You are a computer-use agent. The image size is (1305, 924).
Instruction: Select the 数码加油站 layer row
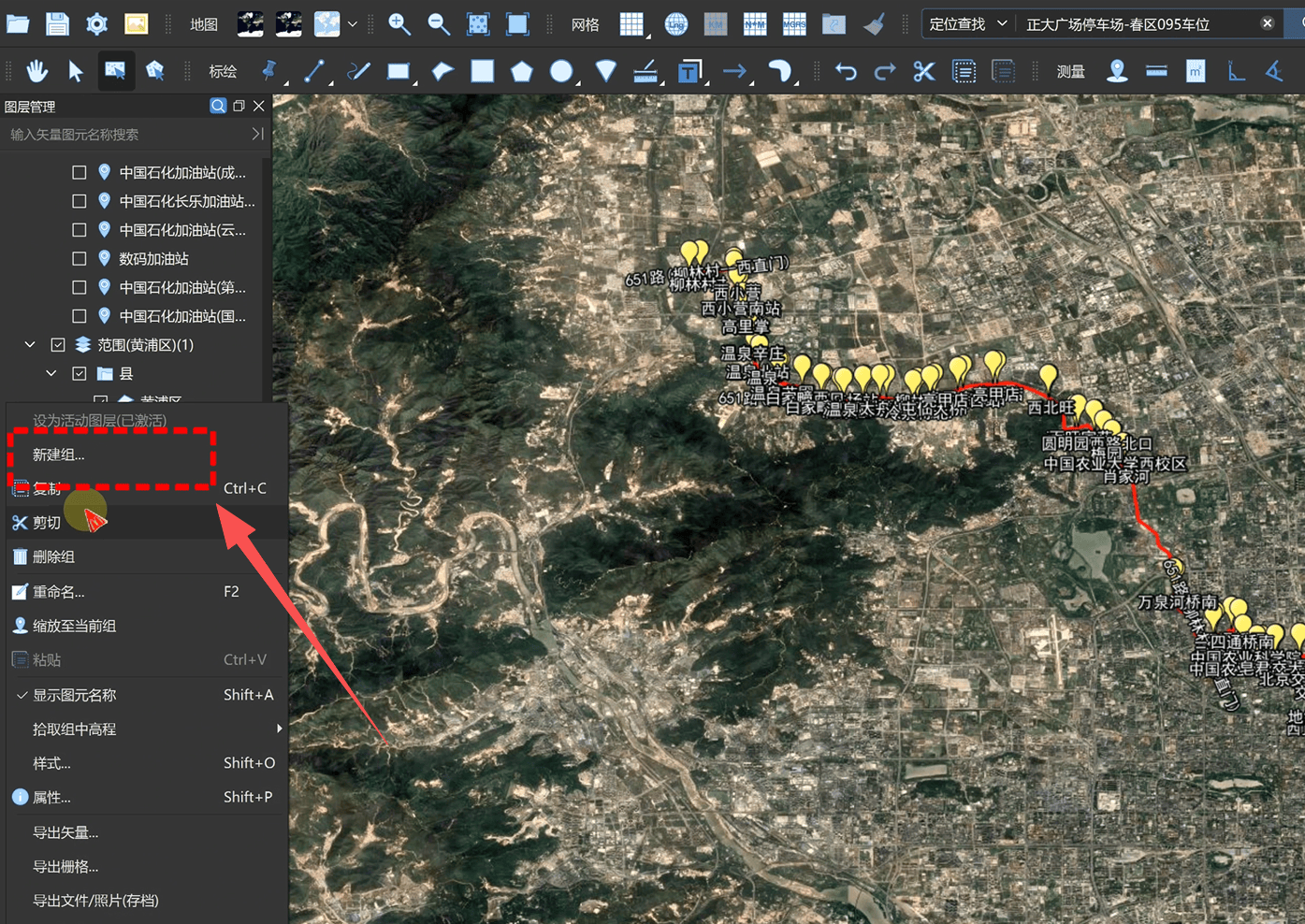coord(154,258)
